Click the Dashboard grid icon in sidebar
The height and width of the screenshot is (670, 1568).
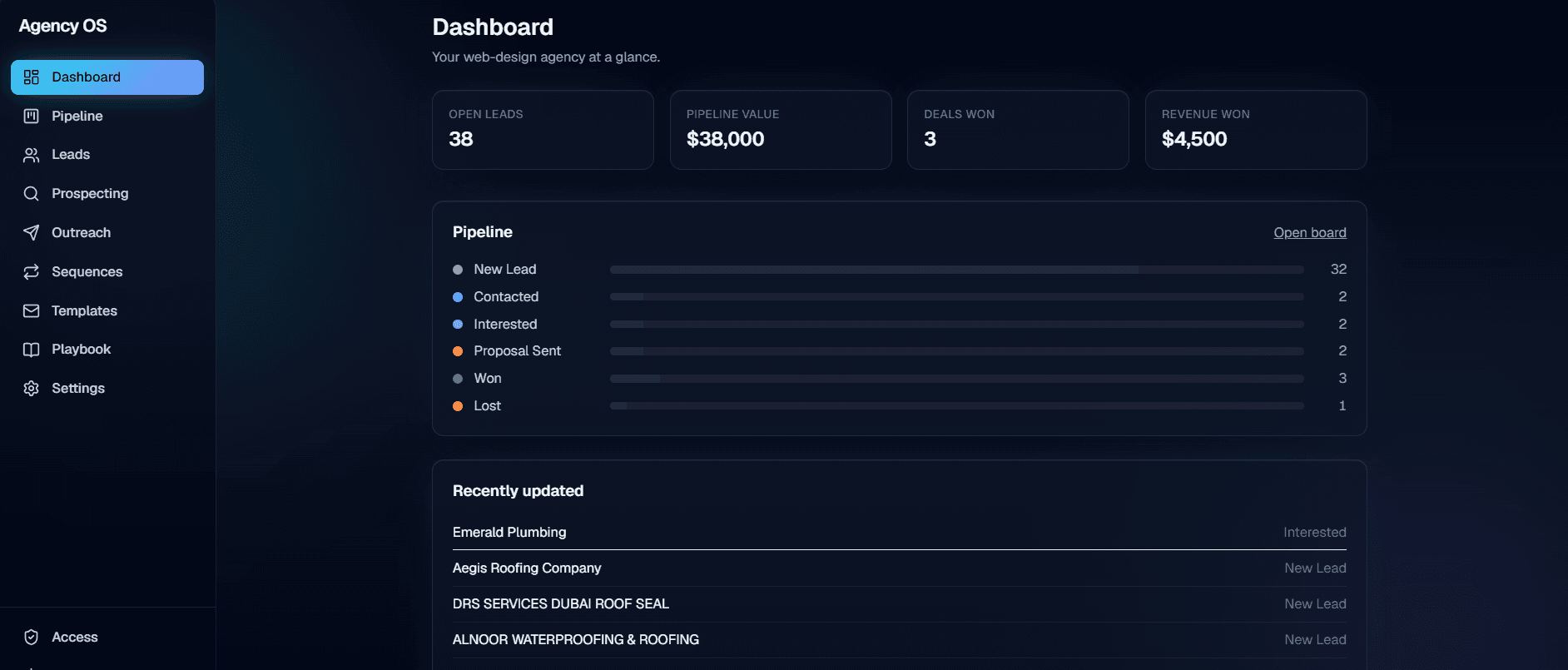32,77
